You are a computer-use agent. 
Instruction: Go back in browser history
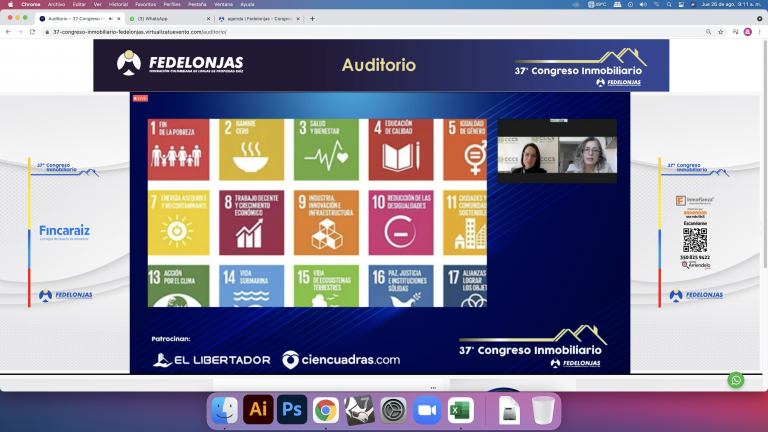[8, 32]
